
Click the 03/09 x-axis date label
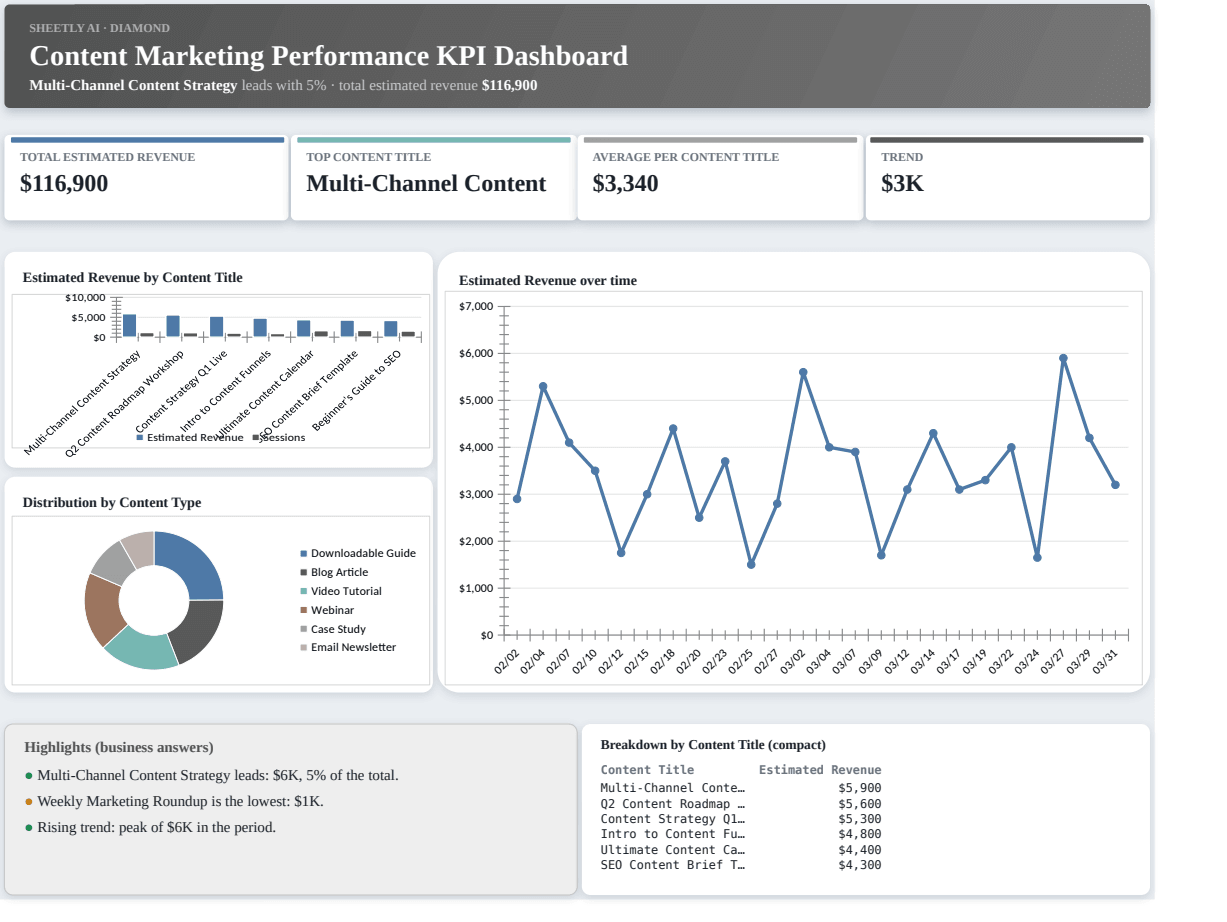click(873, 661)
